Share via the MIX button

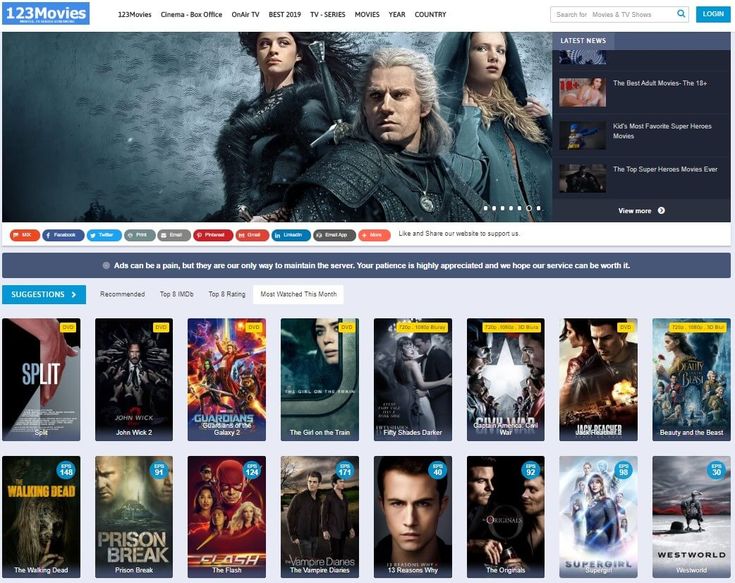click(24, 235)
